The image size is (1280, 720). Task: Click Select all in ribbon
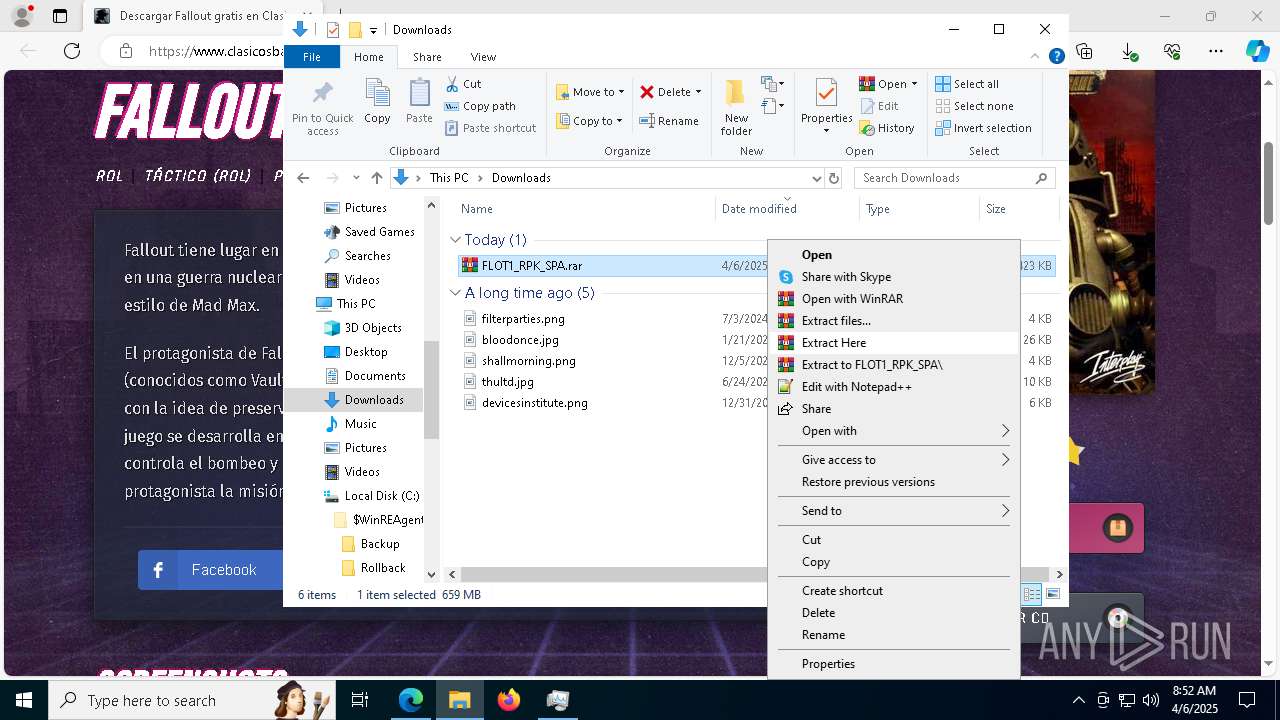click(967, 84)
